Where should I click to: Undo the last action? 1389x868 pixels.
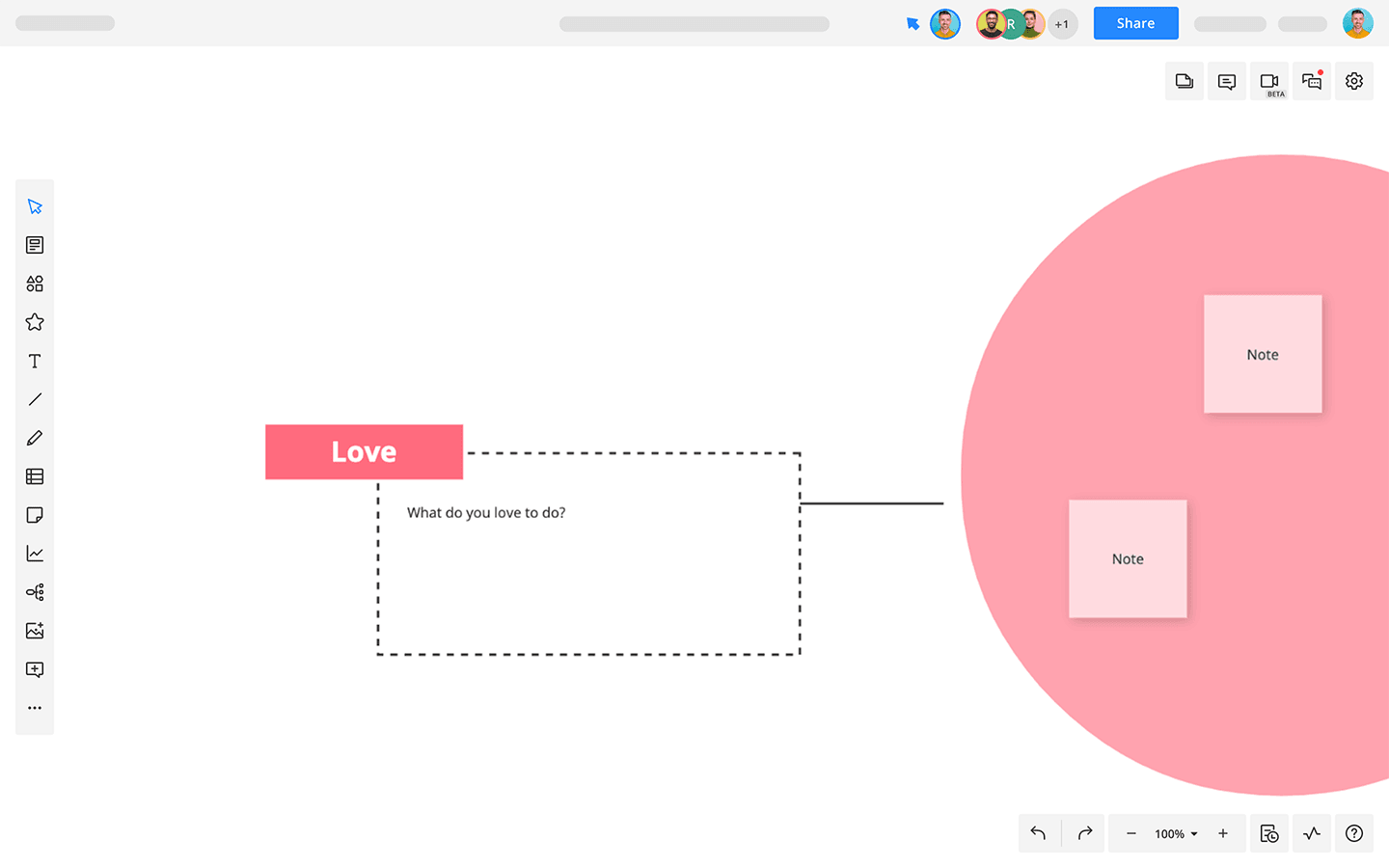tap(1039, 833)
